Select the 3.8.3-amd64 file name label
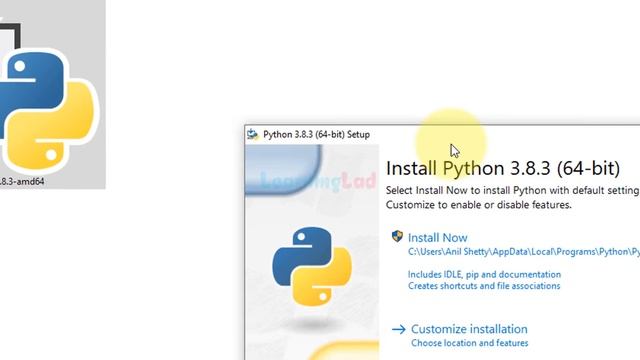Image resolution: width=640 pixels, height=360 pixels. coord(22,182)
